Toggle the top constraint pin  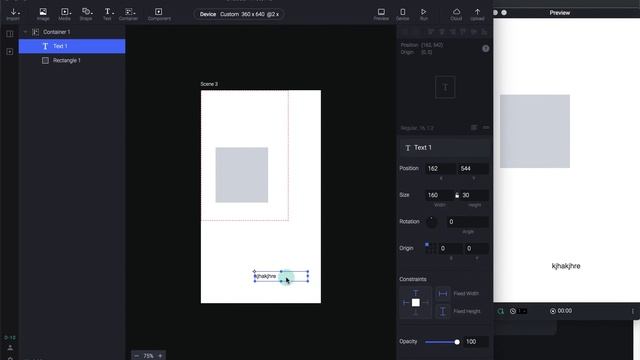[x=416, y=293]
